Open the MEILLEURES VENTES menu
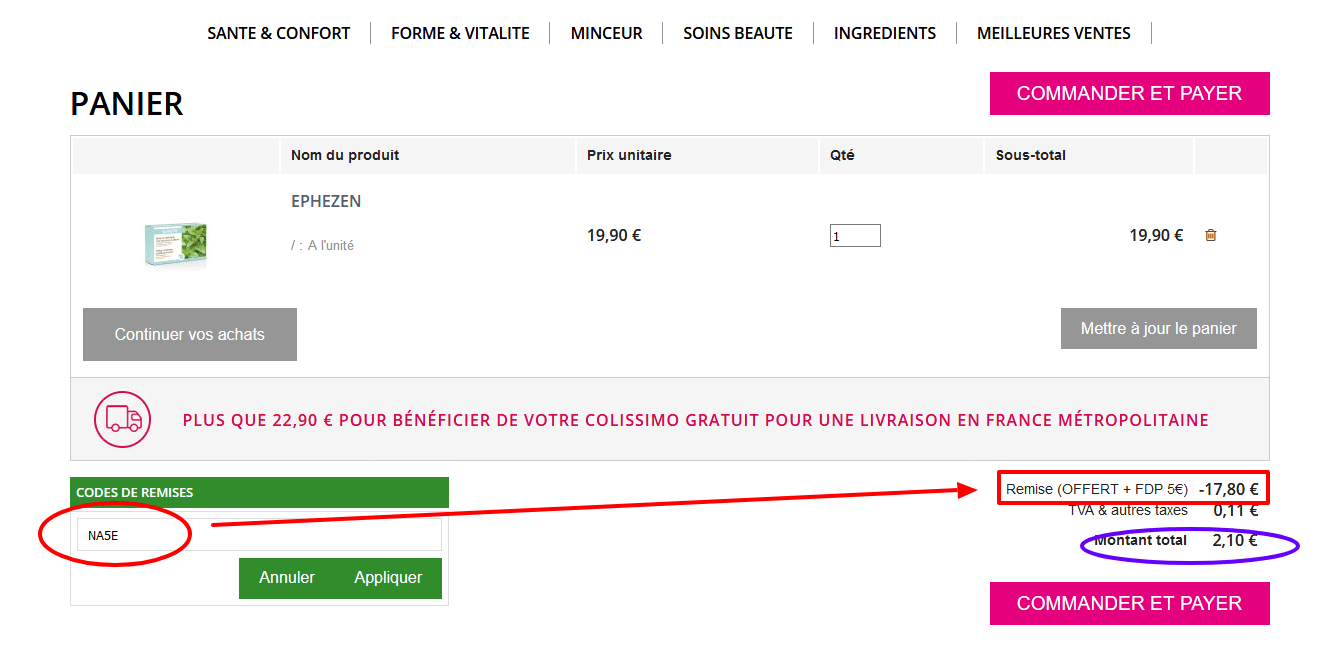 1054,32
